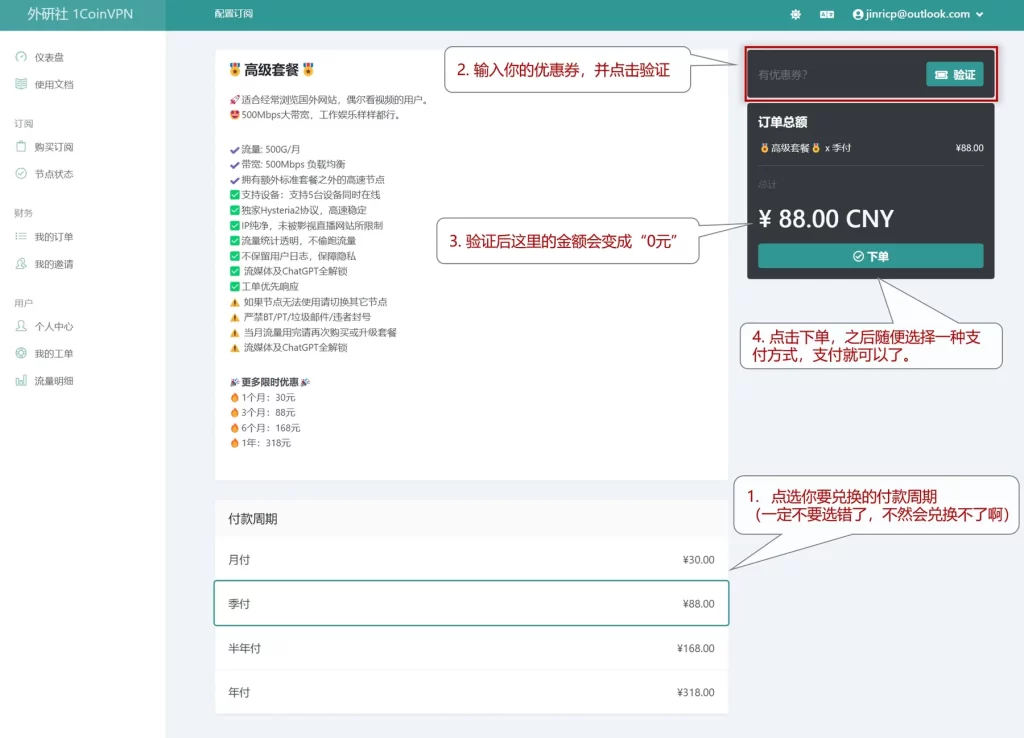
Task: Open 我的订单 menu item
Action: [x=54, y=237]
